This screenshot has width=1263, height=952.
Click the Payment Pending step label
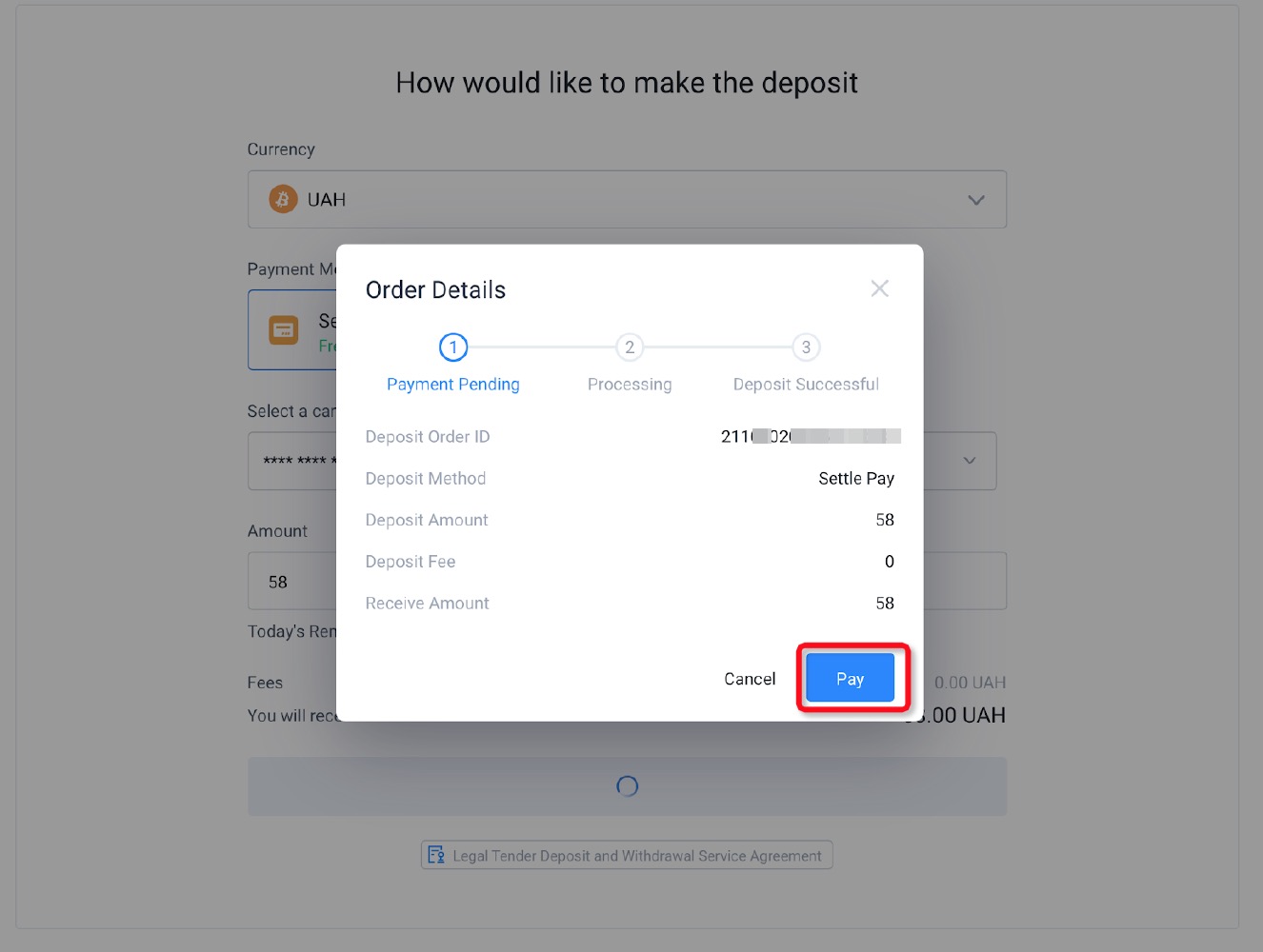453,385
